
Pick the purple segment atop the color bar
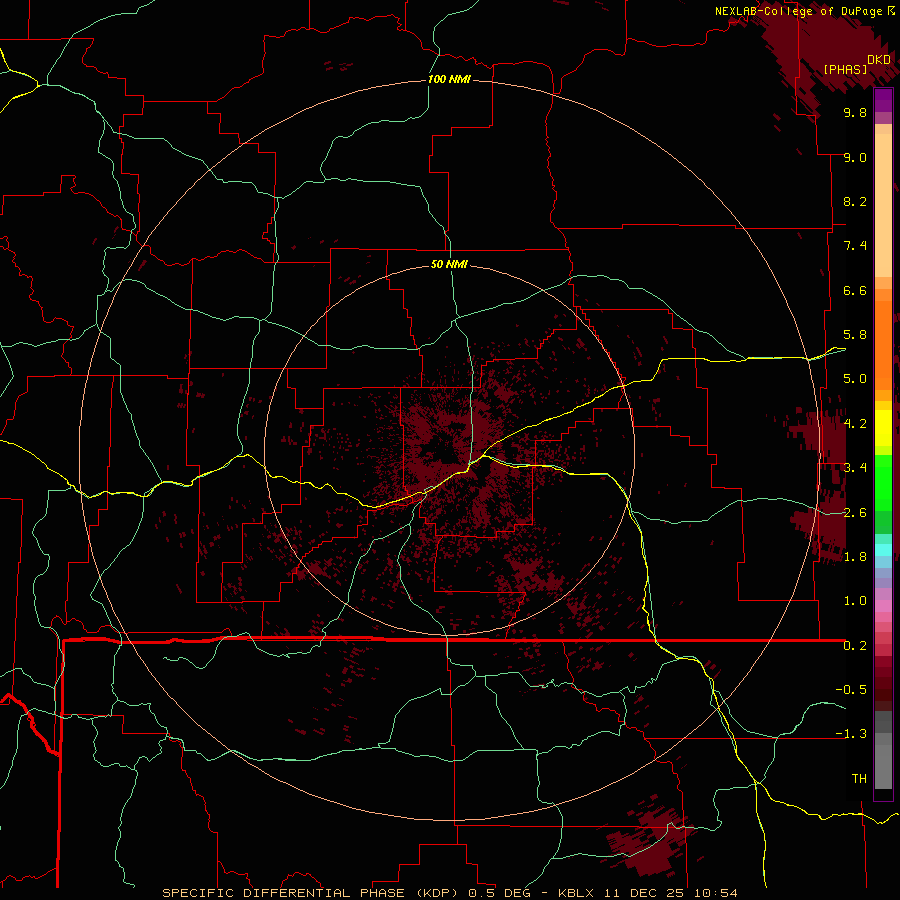pyautogui.click(x=883, y=101)
